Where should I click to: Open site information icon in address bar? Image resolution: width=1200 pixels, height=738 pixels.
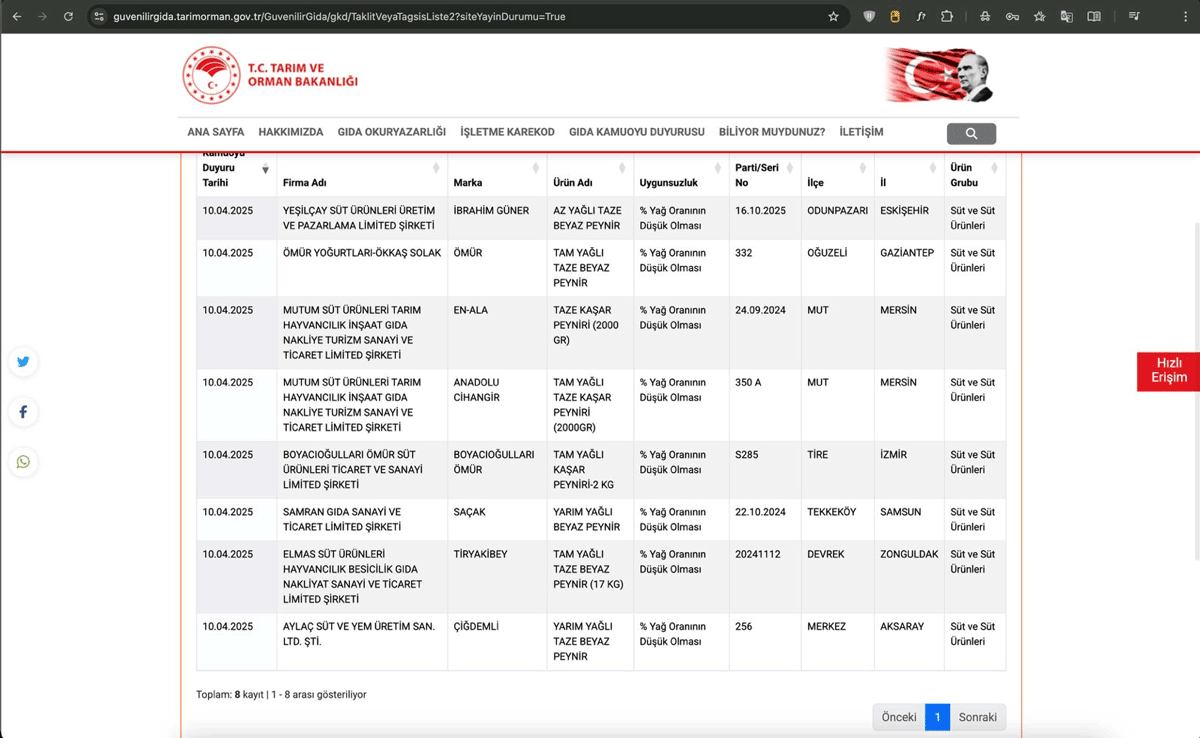[x=98, y=16]
